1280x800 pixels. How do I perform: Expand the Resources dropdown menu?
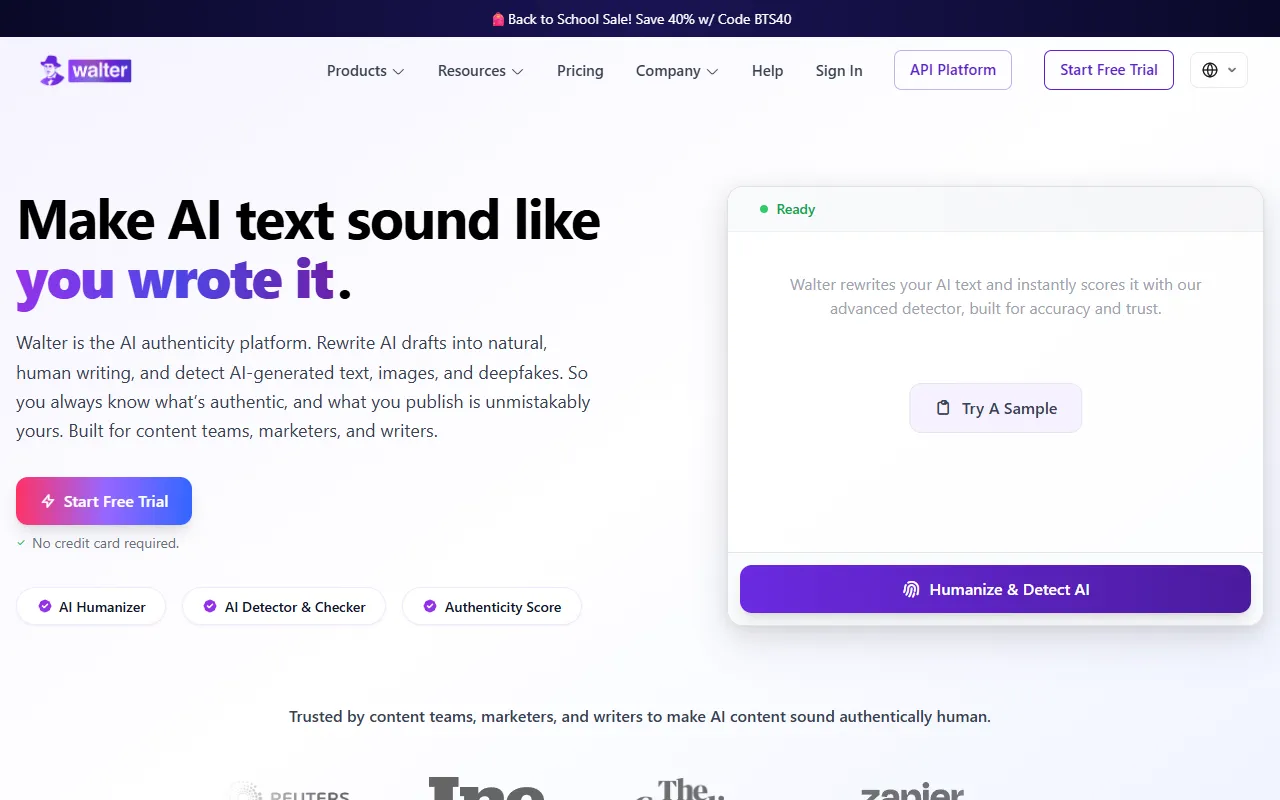[480, 71]
